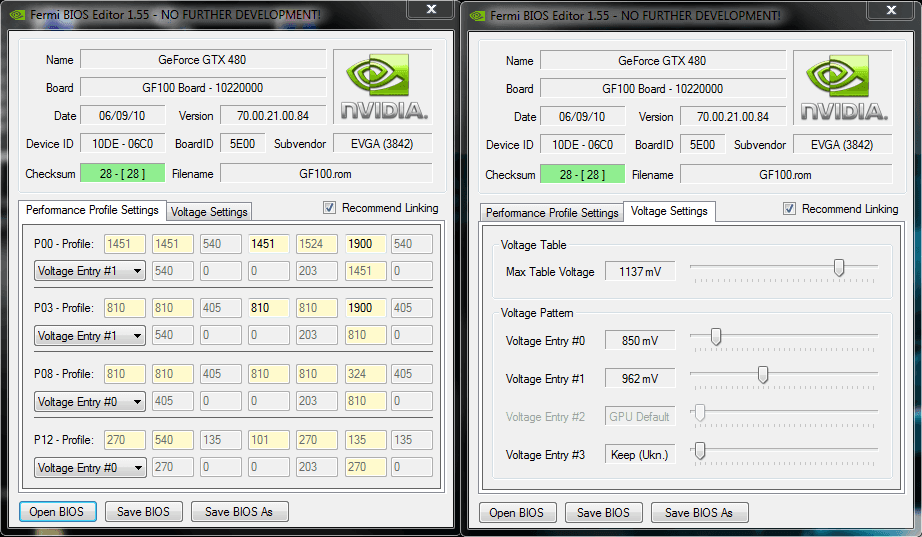Click the BoardID 5E00 field in left window

pyautogui.click(x=242, y=144)
